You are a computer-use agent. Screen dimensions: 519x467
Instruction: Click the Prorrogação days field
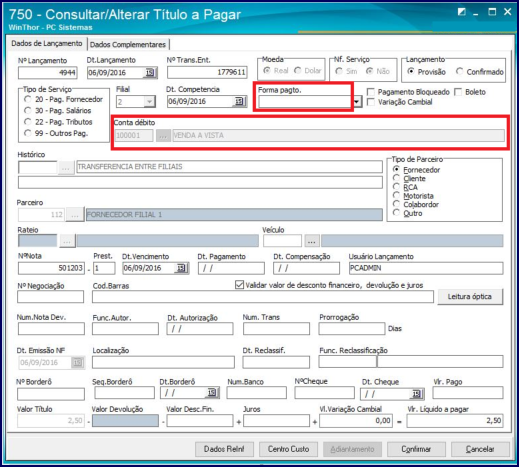pyautogui.click(x=352, y=329)
